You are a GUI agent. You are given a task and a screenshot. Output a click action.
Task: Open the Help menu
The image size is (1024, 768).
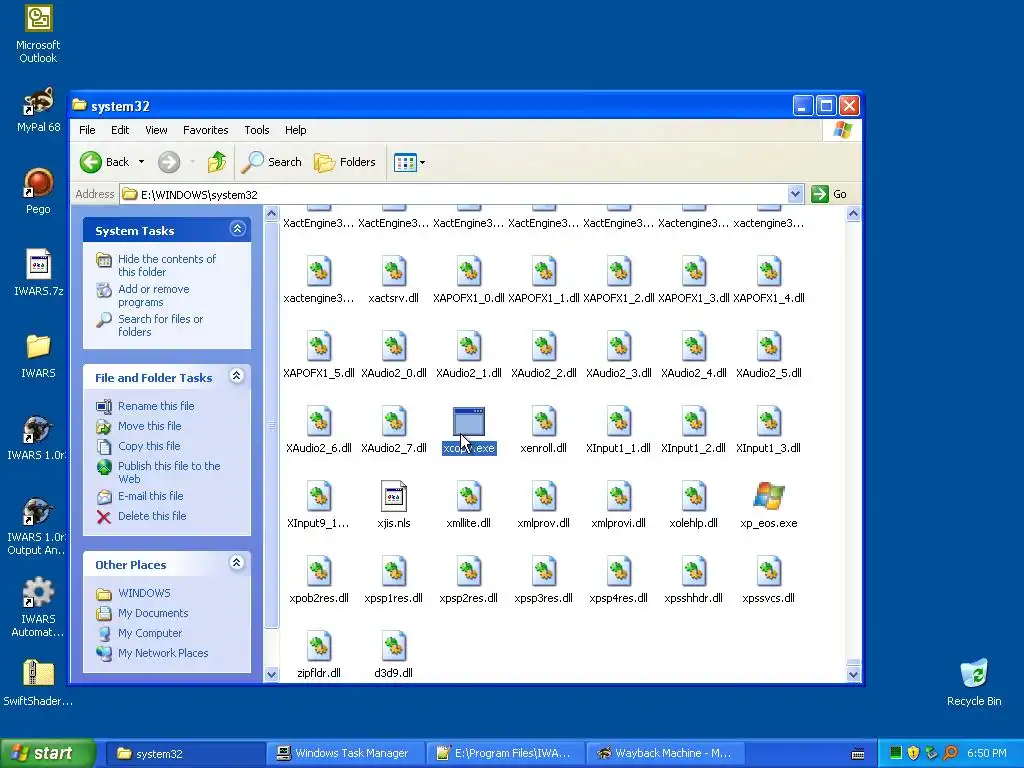pos(295,130)
